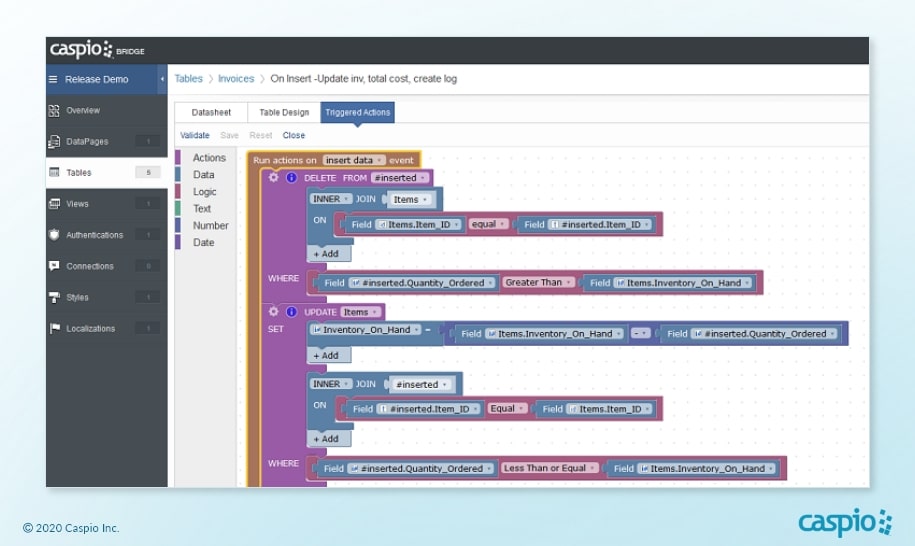Viewport: 915px width, 546px height.
Task: Switch to the Table Design tab
Action: (x=284, y=112)
